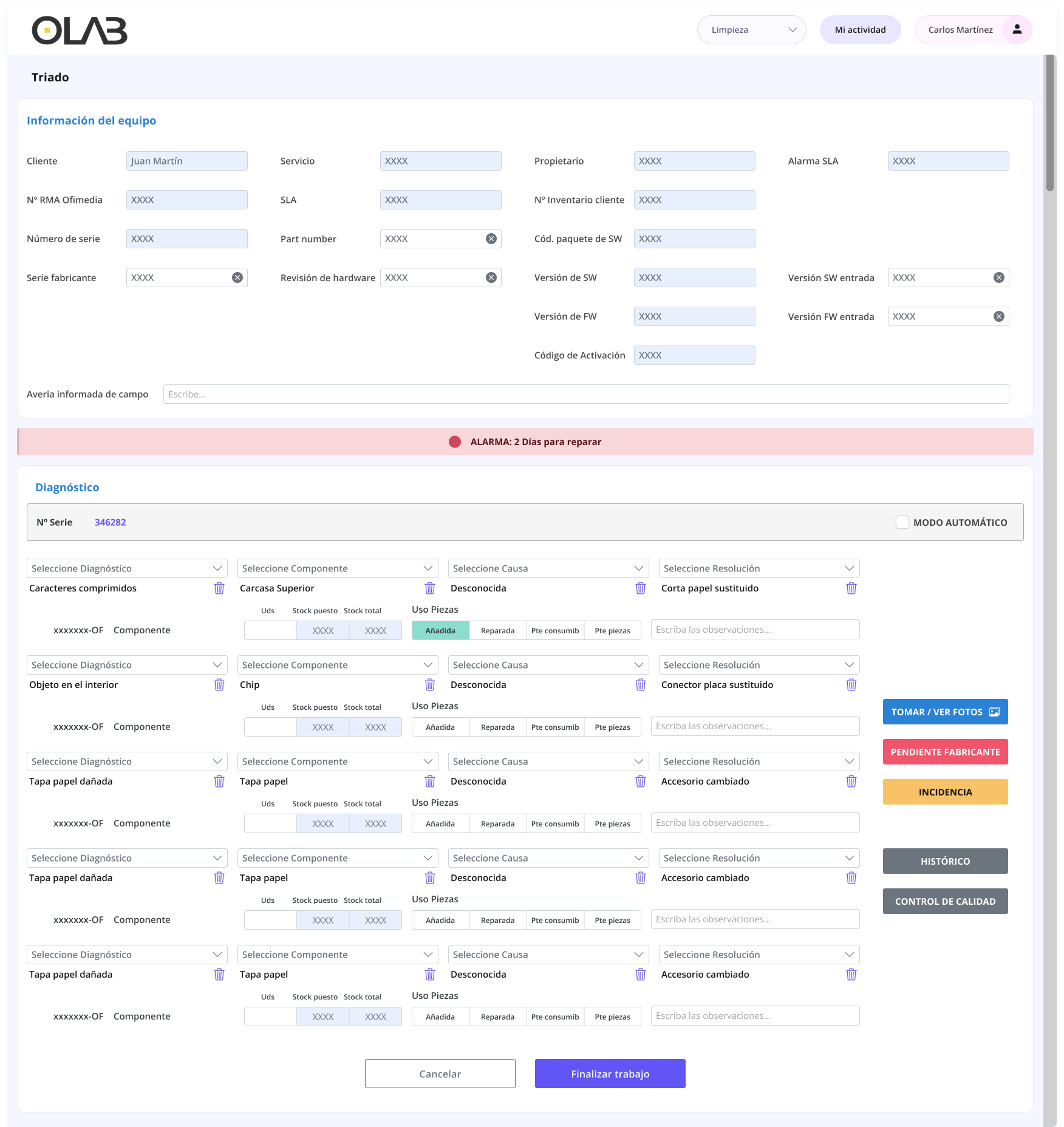
Task: Clear the Part number field
Action: click(x=491, y=239)
